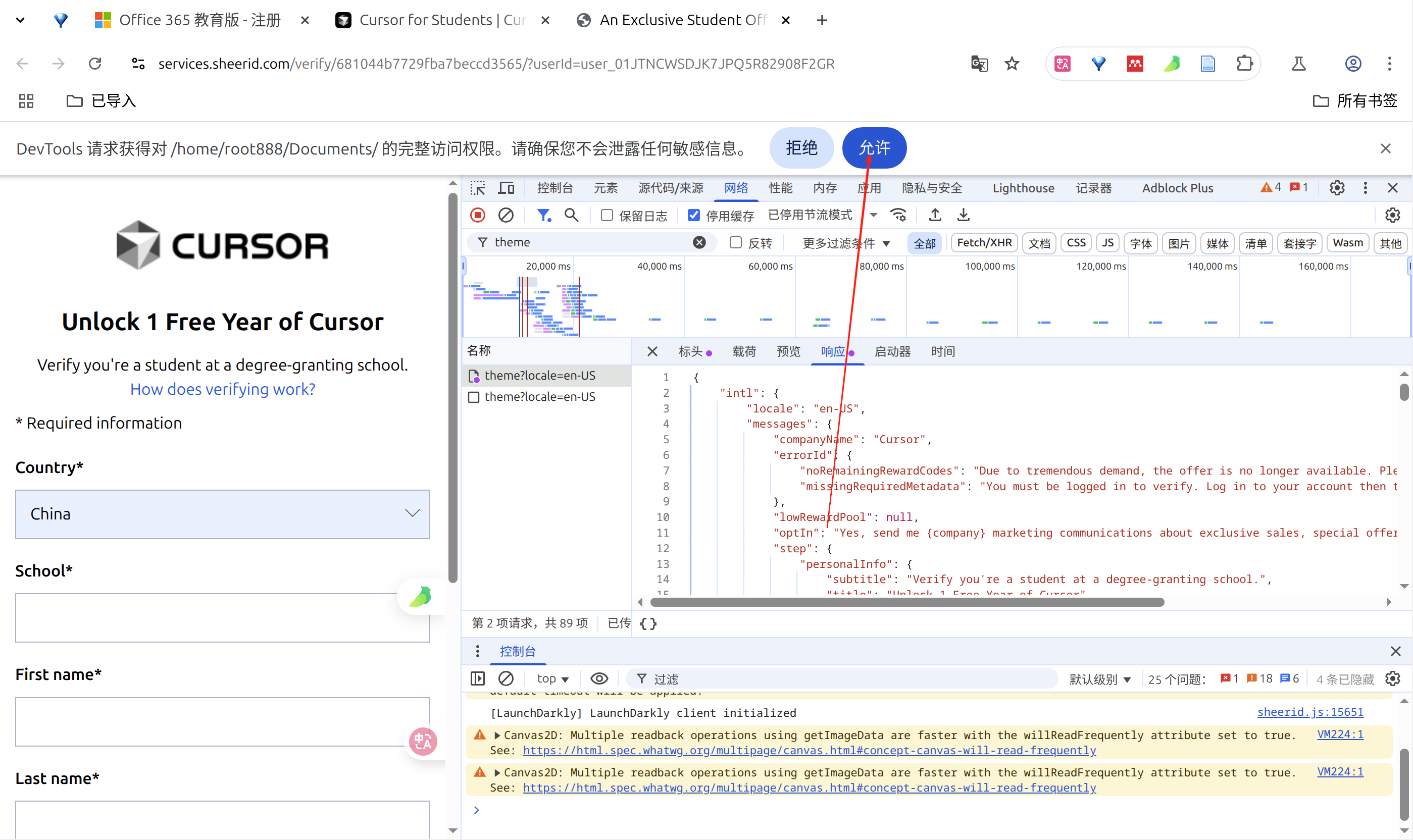The image size is (1413, 840).
Task: Open the tab search chevron
Action: coord(20,20)
